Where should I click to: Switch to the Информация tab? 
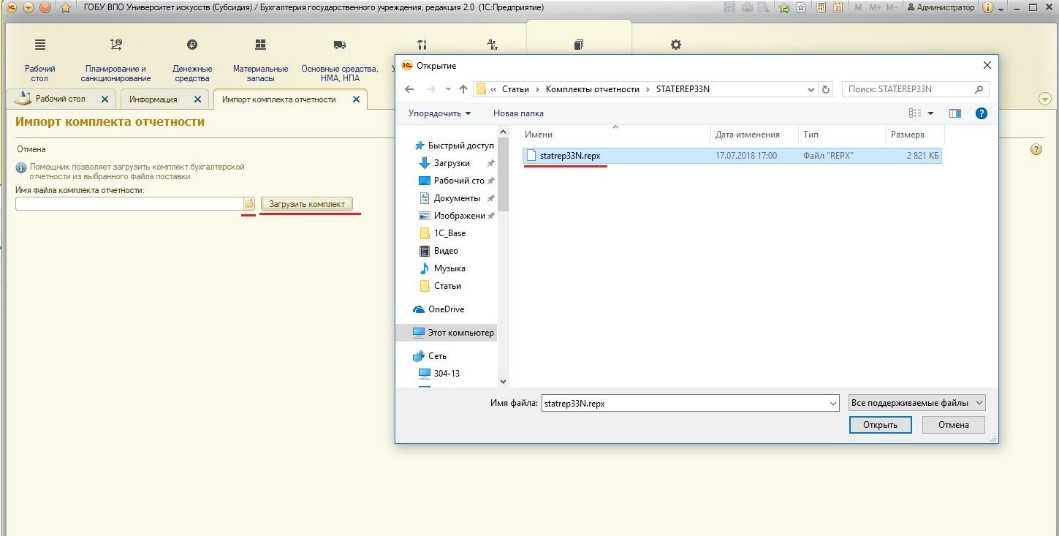[x=161, y=99]
